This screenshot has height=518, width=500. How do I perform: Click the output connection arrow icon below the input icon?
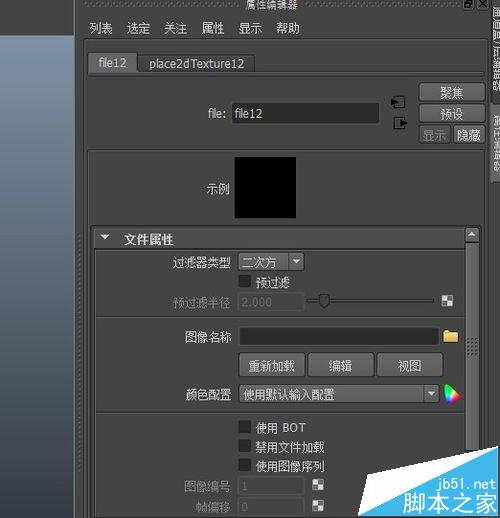click(x=400, y=123)
